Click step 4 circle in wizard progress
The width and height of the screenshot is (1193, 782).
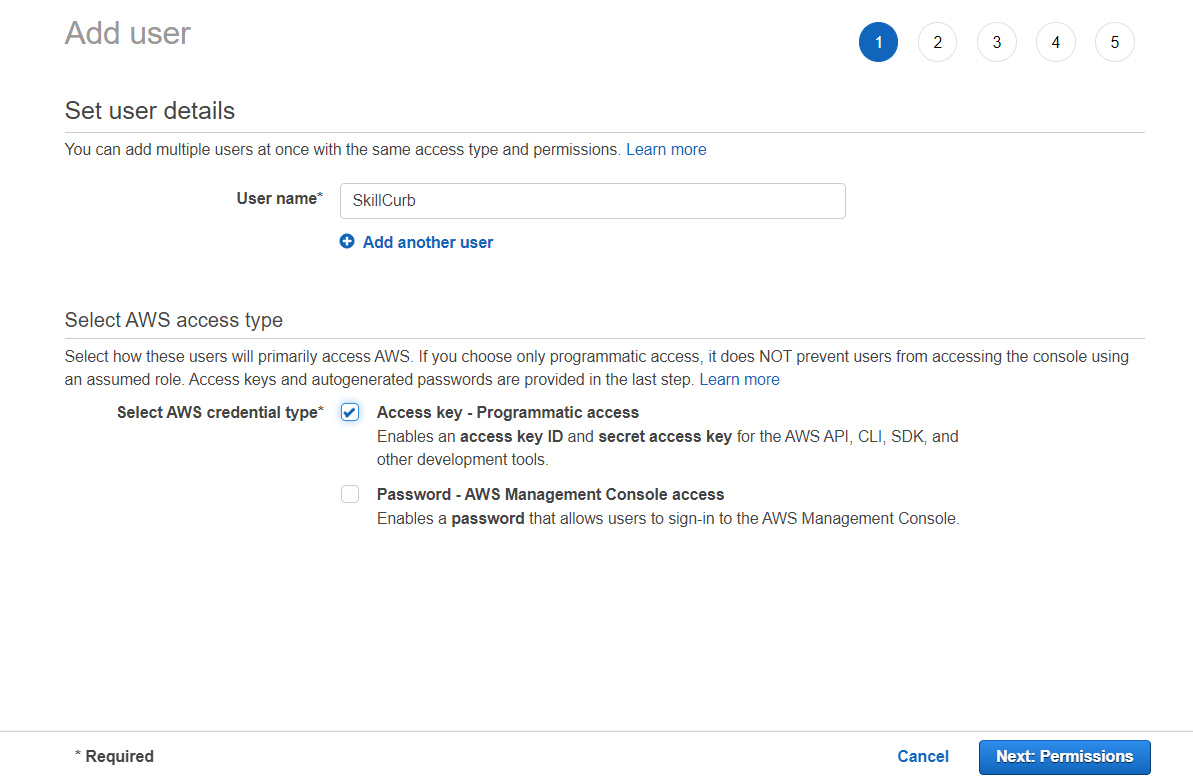tap(1056, 43)
